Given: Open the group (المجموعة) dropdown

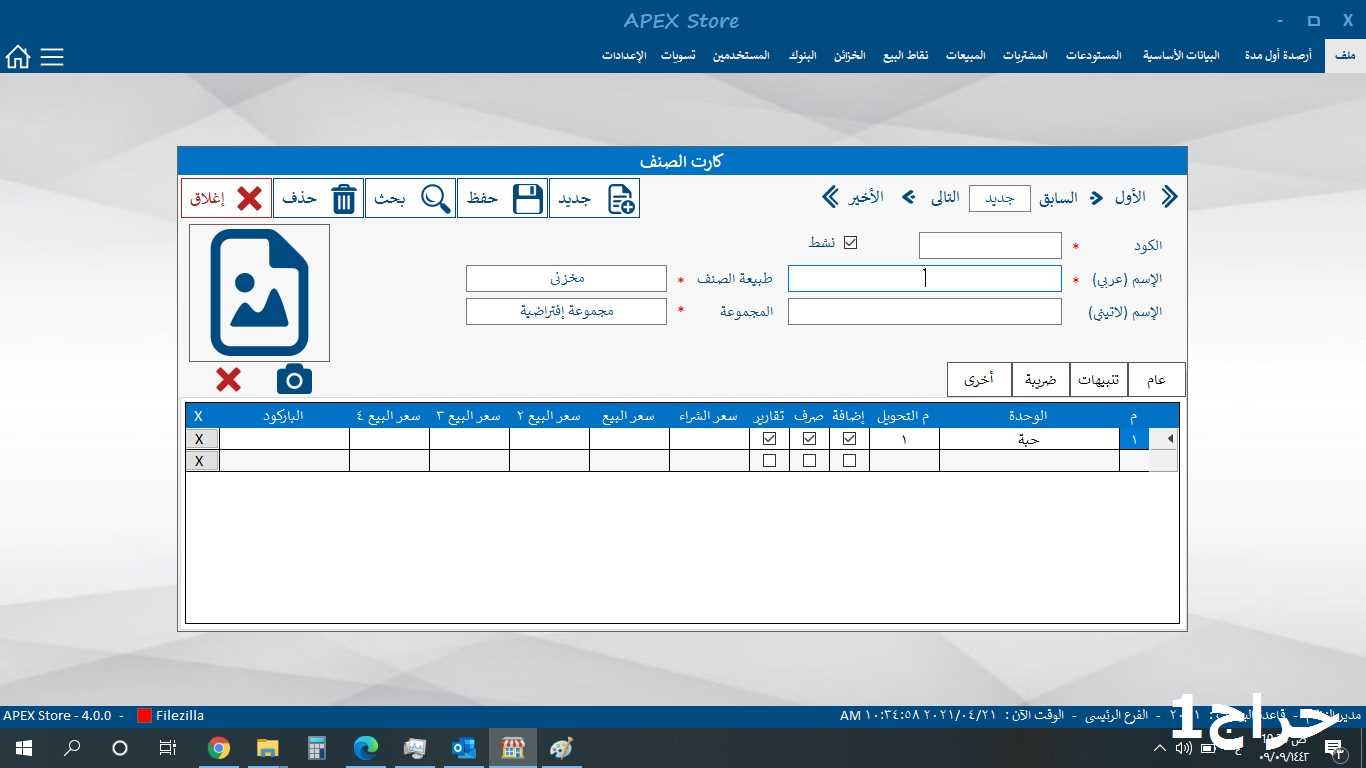Looking at the screenshot, I should (566, 311).
